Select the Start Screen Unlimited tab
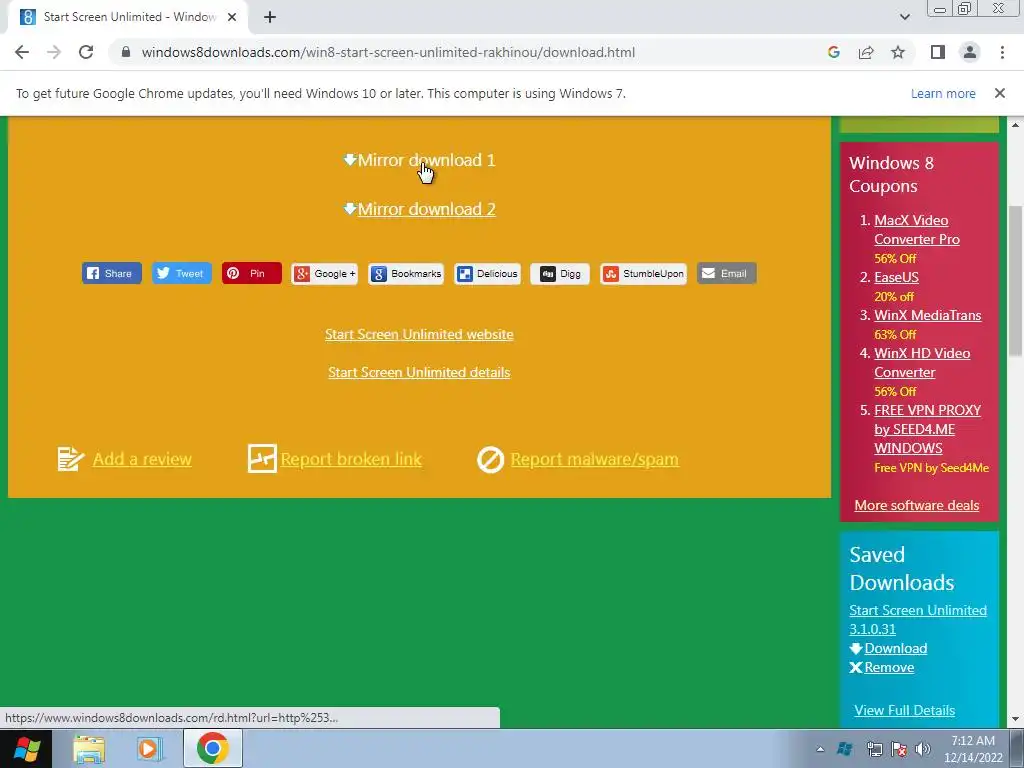 tap(128, 17)
